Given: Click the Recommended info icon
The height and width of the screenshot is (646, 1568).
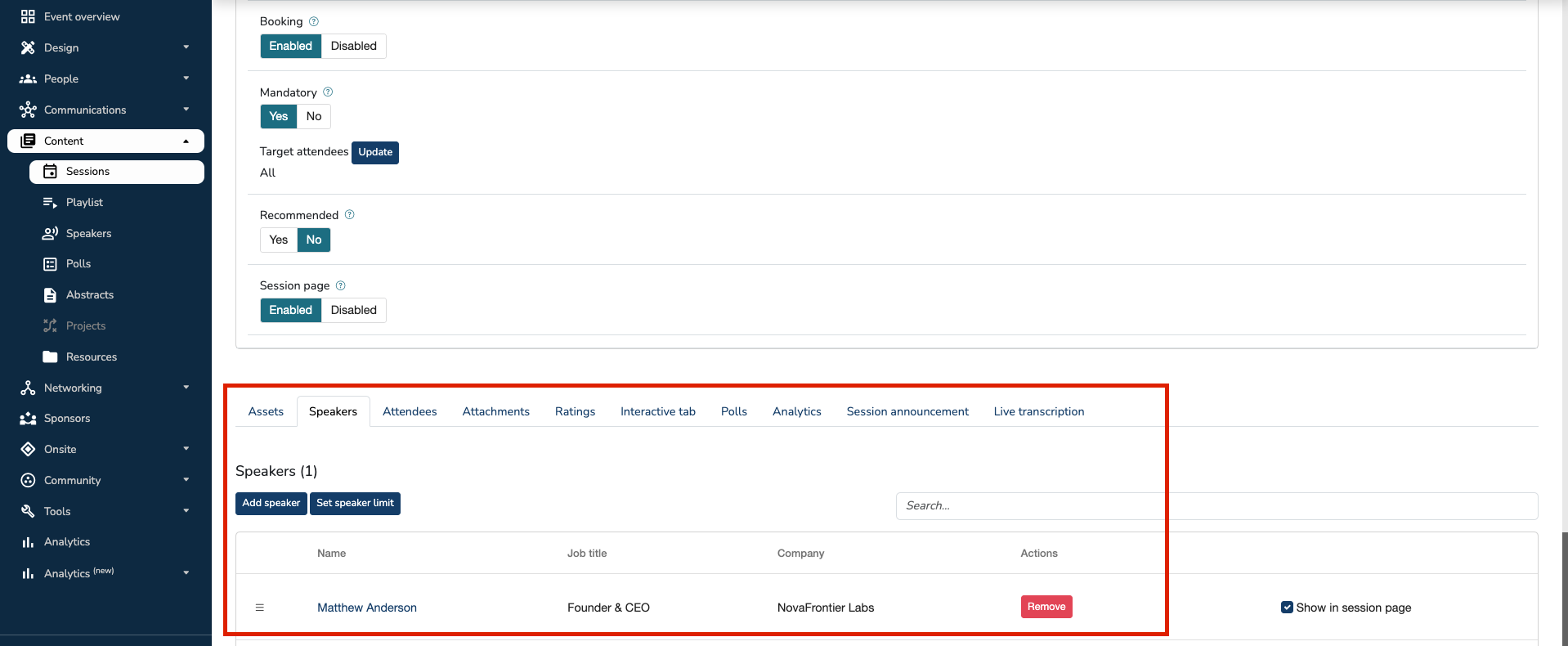Looking at the screenshot, I should tap(349, 215).
